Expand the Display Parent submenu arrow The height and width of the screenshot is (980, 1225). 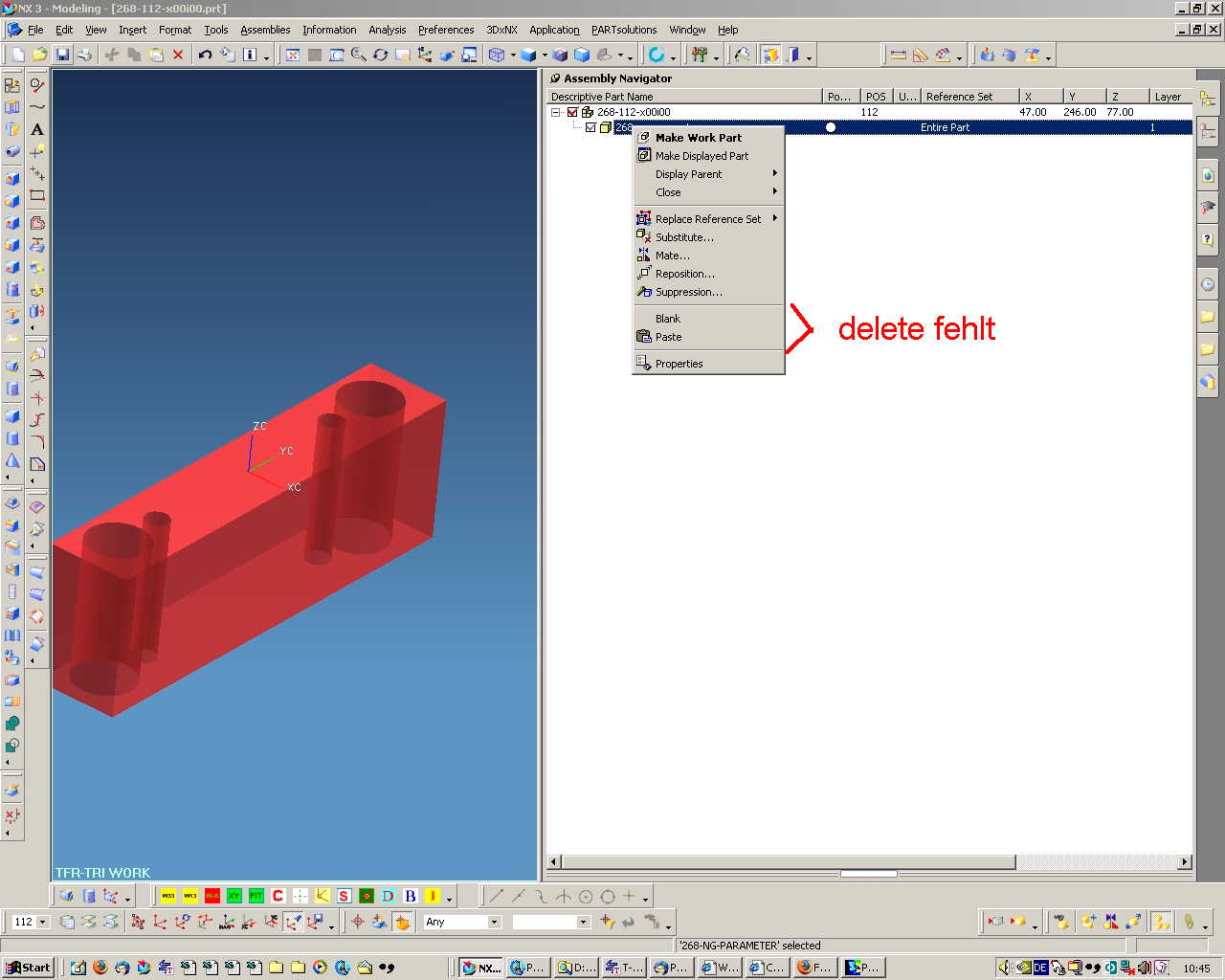tap(775, 174)
